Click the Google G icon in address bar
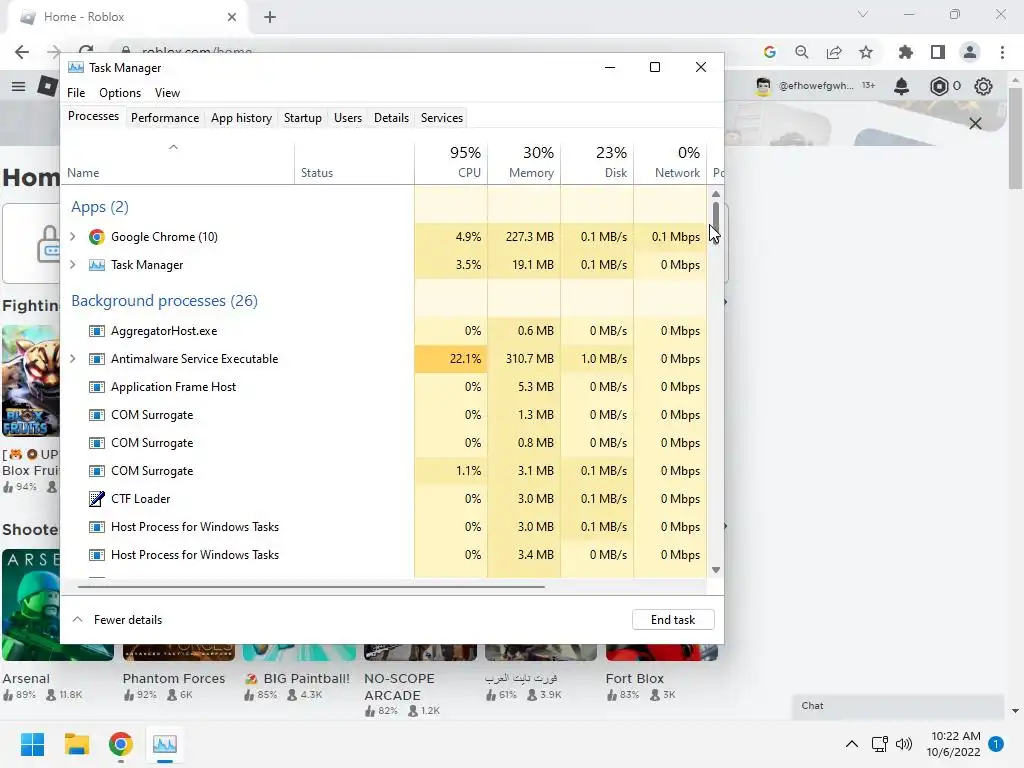This screenshot has width=1024, height=768. (x=770, y=52)
